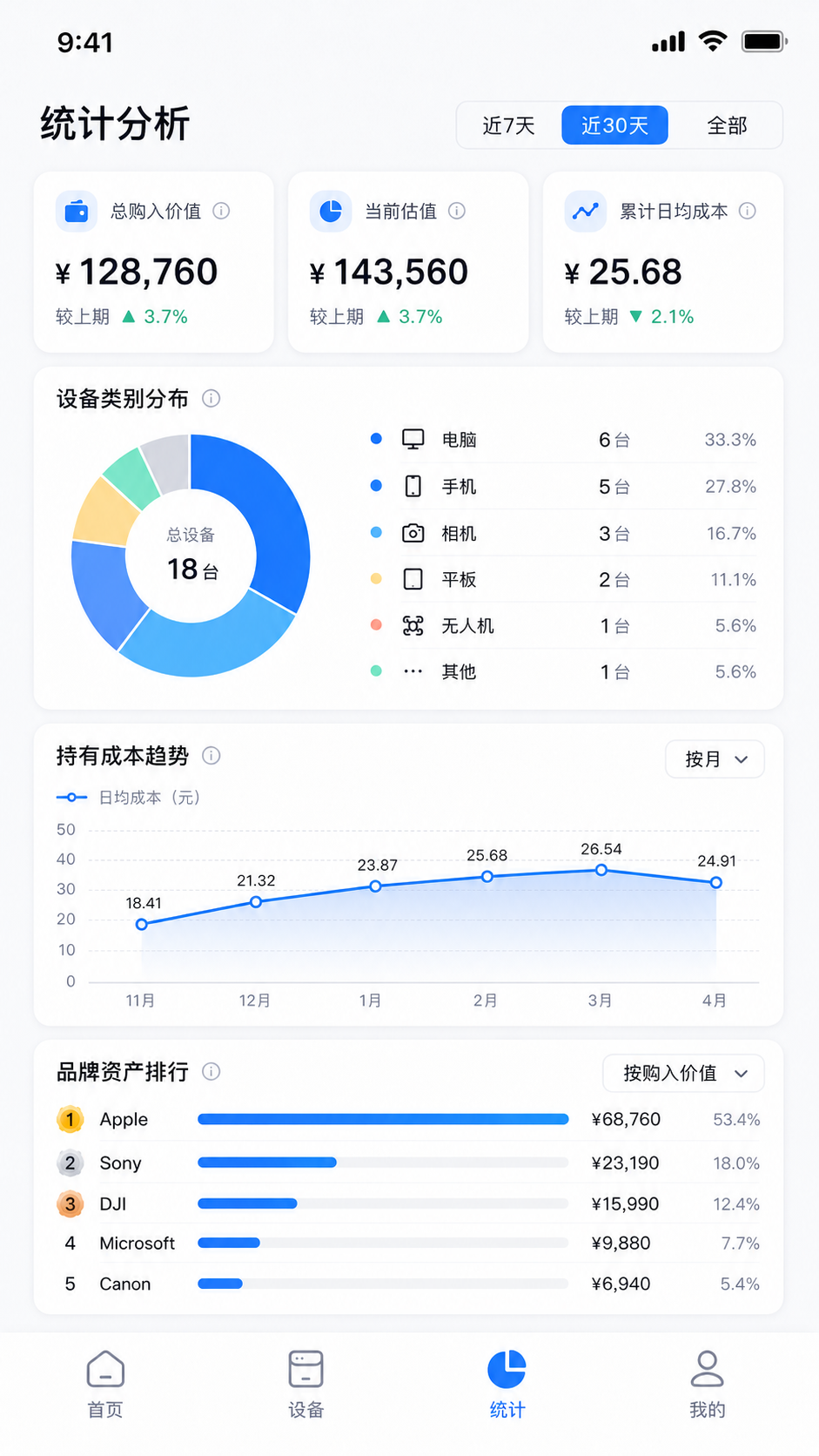Tap the battery status icon
Image resolution: width=819 pixels, height=1456 pixels.
tap(764, 41)
